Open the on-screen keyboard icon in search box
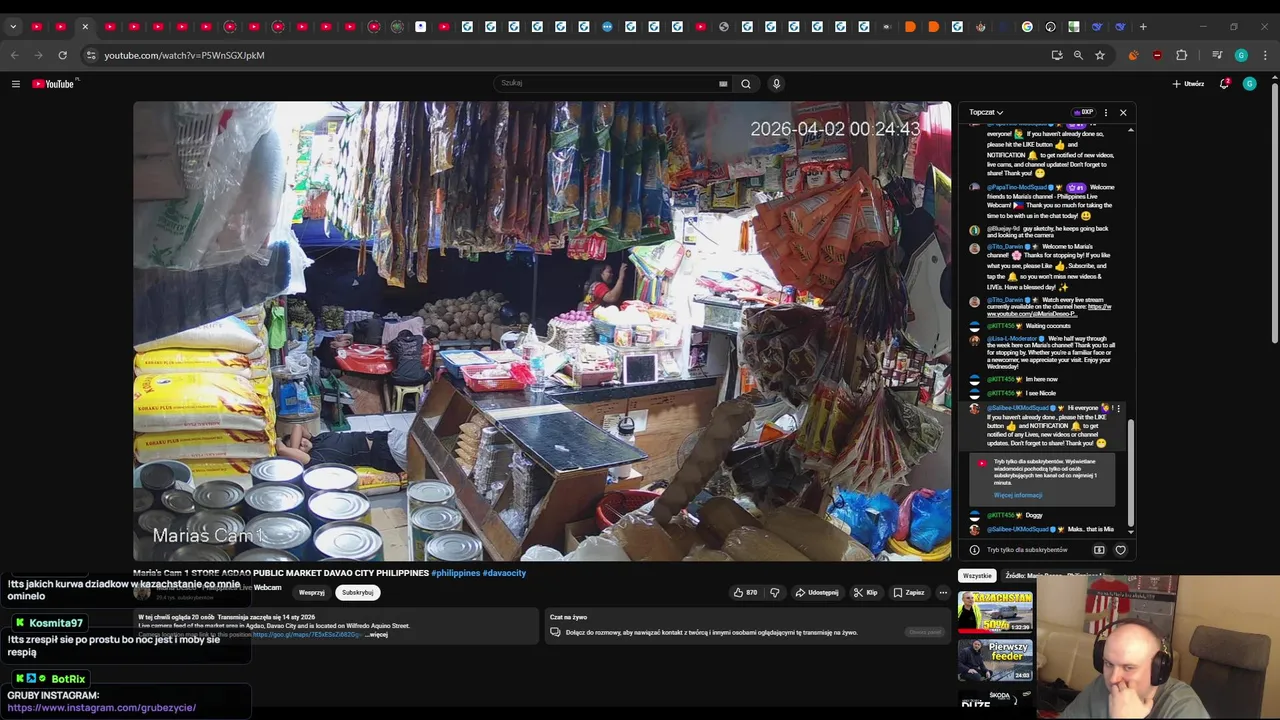 [x=723, y=84]
